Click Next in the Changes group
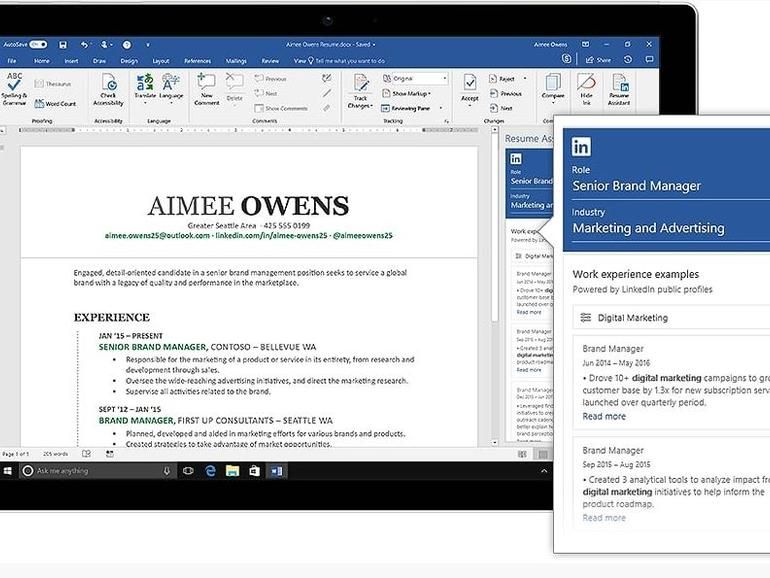Image resolution: width=770 pixels, height=578 pixels. point(501,108)
